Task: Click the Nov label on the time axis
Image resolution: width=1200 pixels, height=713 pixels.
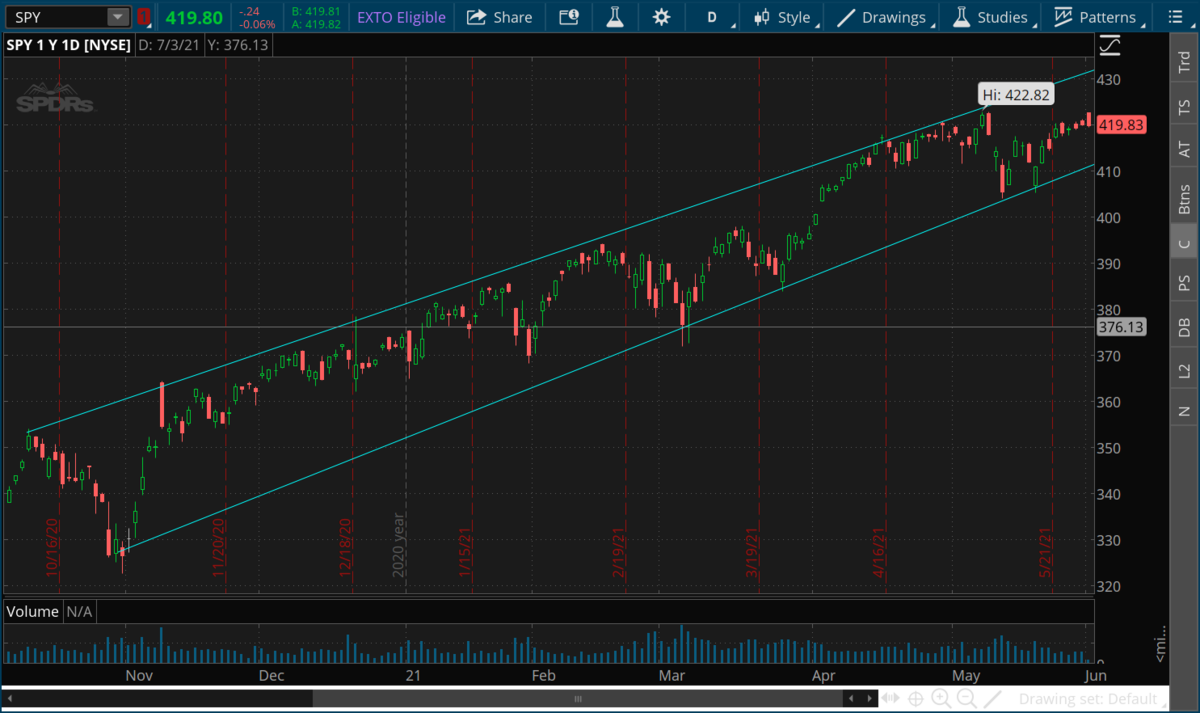Action: 139,676
